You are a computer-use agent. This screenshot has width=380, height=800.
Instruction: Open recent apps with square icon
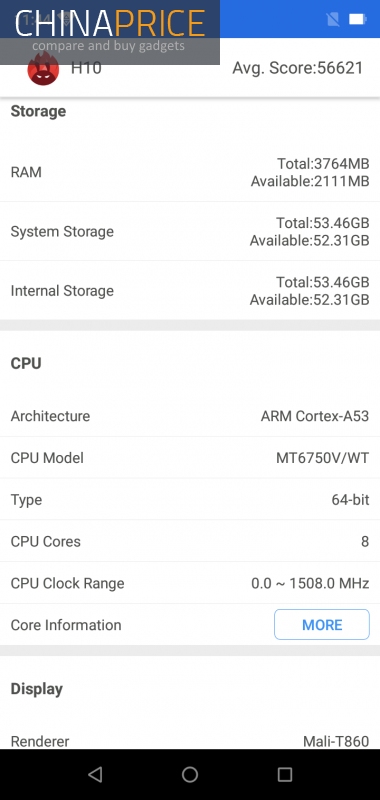(x=285, y=774)
